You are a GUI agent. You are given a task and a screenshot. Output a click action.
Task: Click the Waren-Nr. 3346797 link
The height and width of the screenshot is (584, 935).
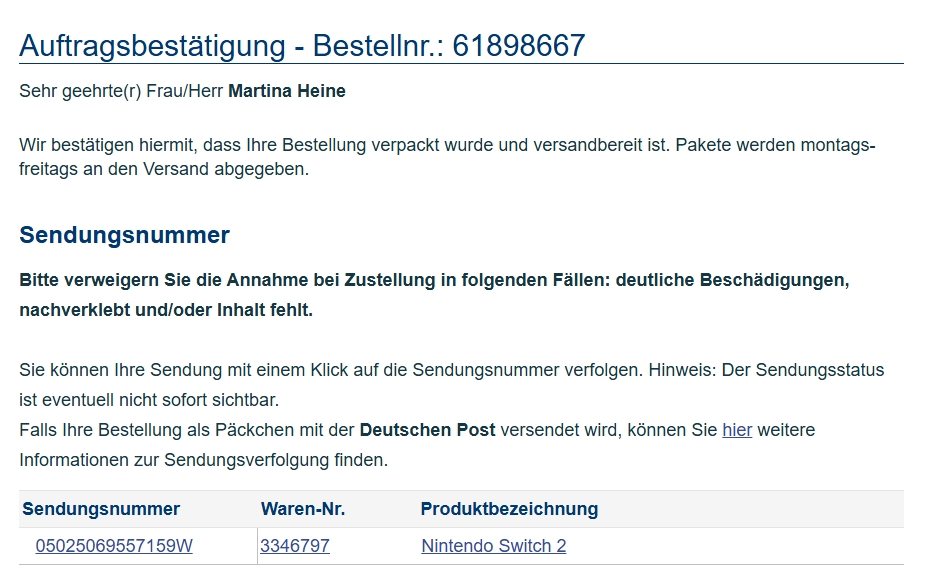(295, 546)
